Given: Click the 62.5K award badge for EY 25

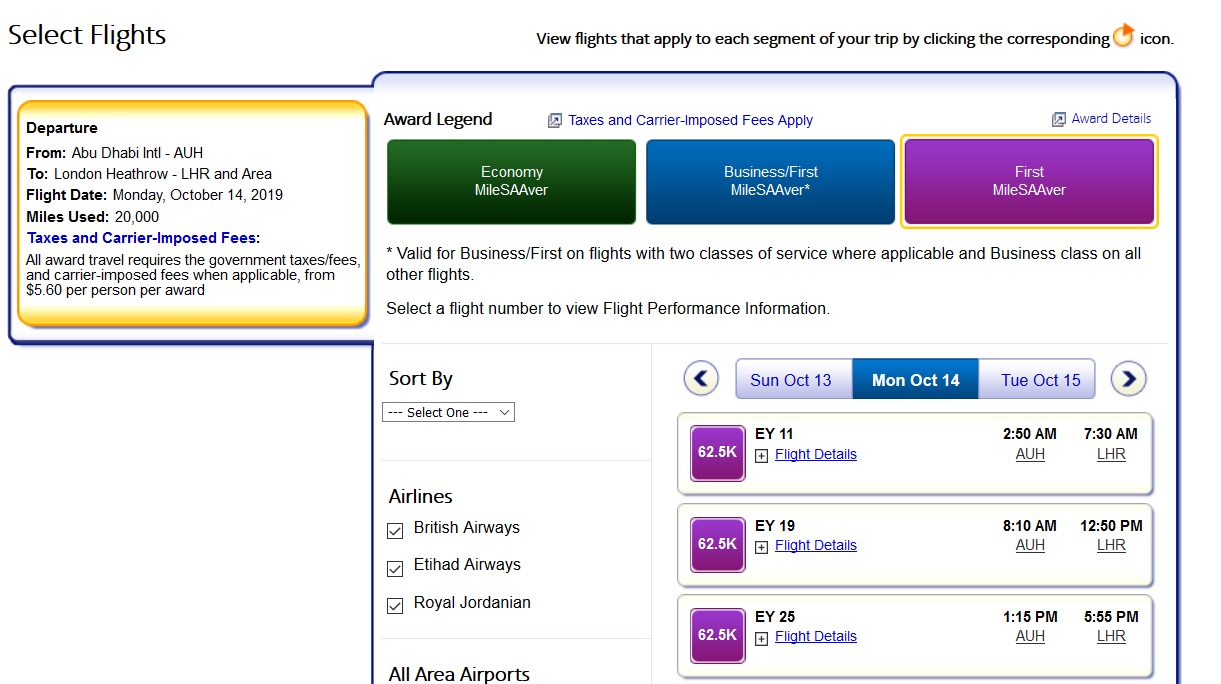Looking at the screenshot, I should 717,635.
